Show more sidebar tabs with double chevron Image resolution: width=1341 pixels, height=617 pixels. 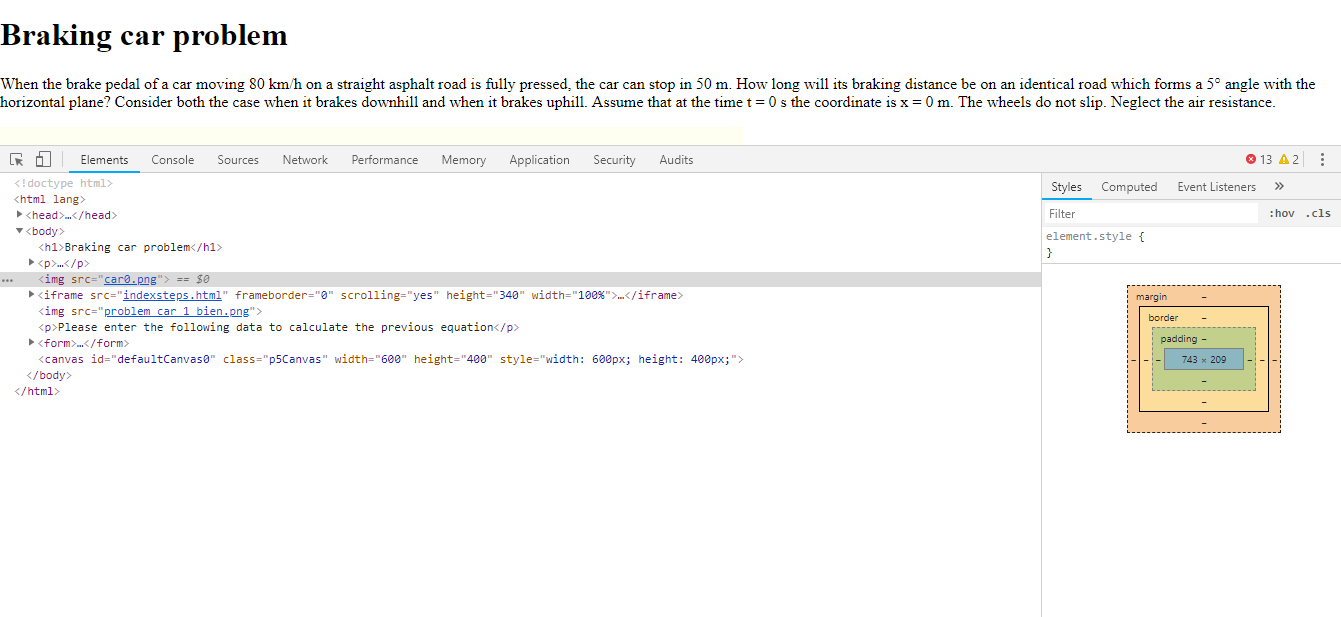[x=1279, y=187]
